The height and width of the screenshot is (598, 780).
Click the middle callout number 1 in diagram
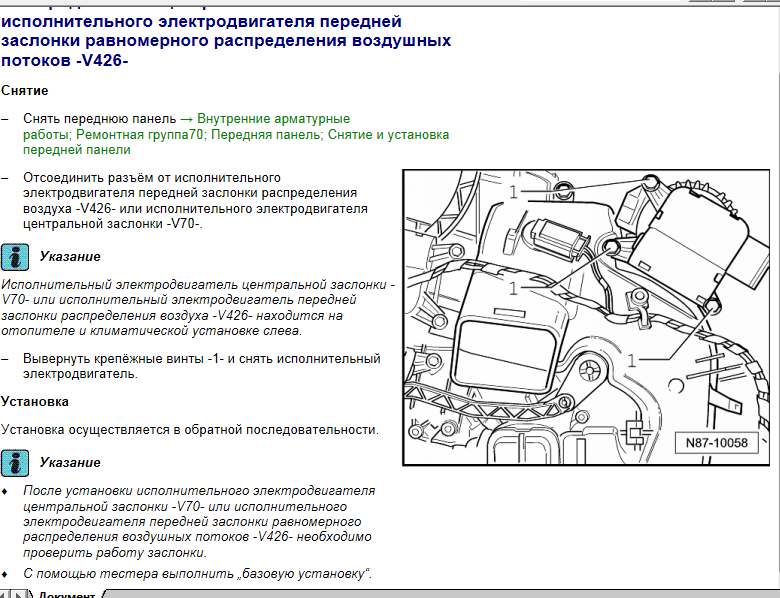tap(513, 288)
